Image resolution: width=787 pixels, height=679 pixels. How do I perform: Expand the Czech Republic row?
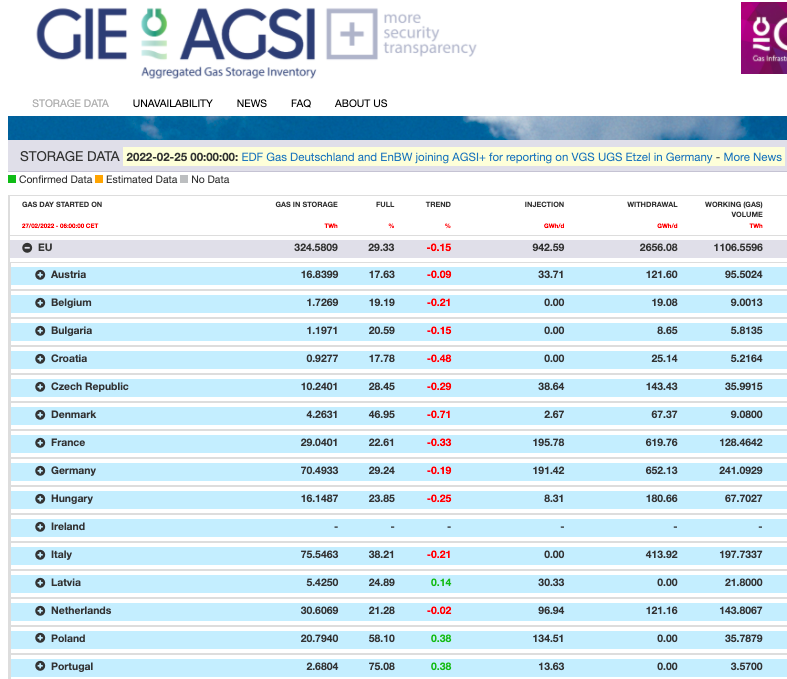coord(40,387)
